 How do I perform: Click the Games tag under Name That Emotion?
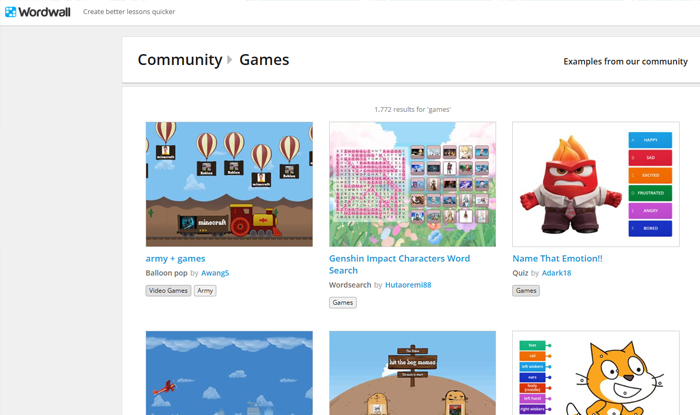coord(526,290)
